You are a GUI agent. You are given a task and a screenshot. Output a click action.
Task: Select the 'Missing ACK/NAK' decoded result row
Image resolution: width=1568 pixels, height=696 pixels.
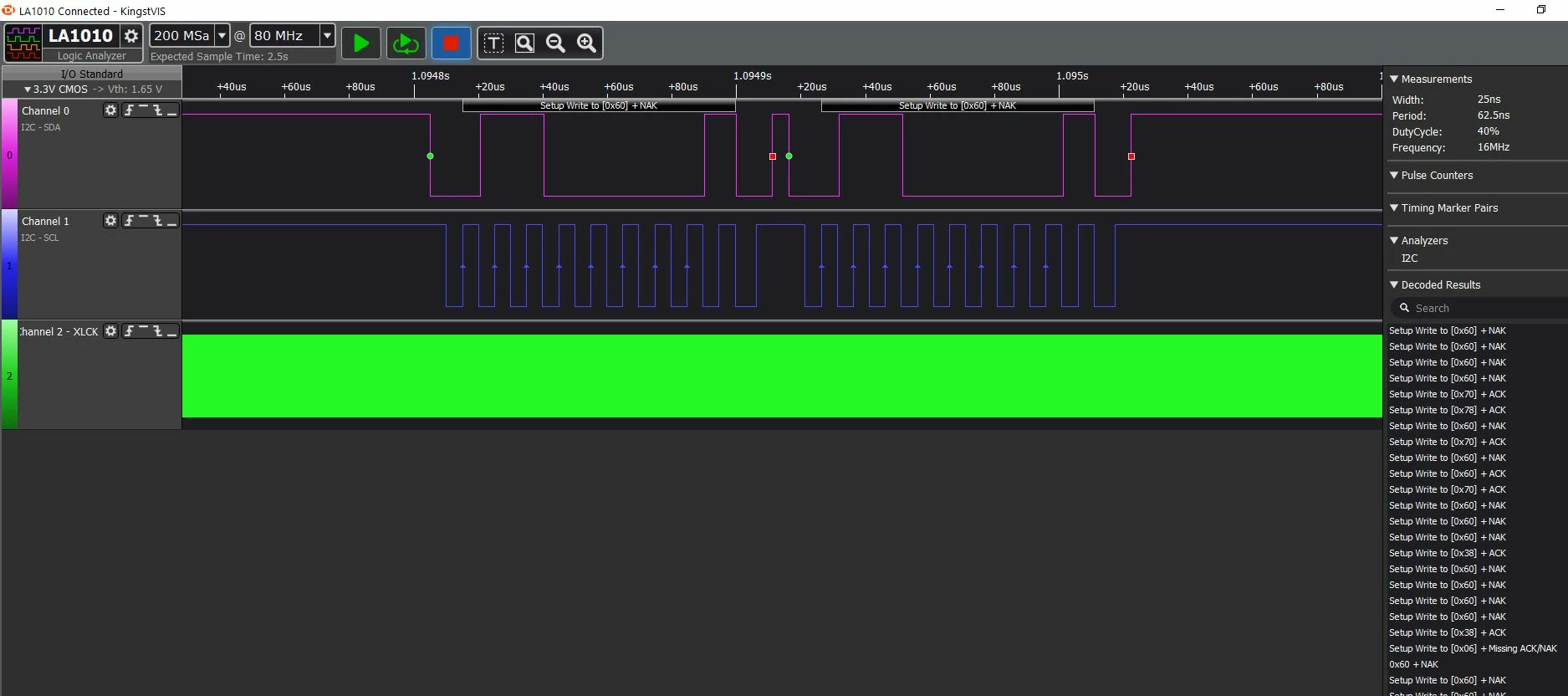(1473, 648)
